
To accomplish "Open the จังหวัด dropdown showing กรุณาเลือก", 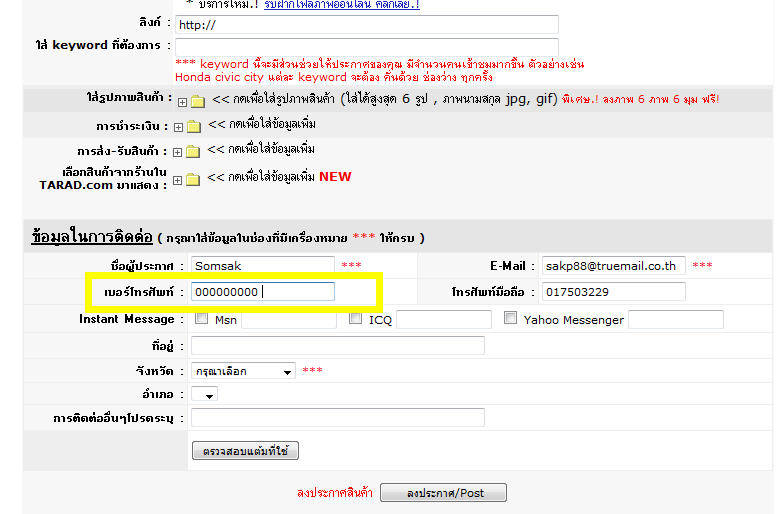I will (243, 371).
